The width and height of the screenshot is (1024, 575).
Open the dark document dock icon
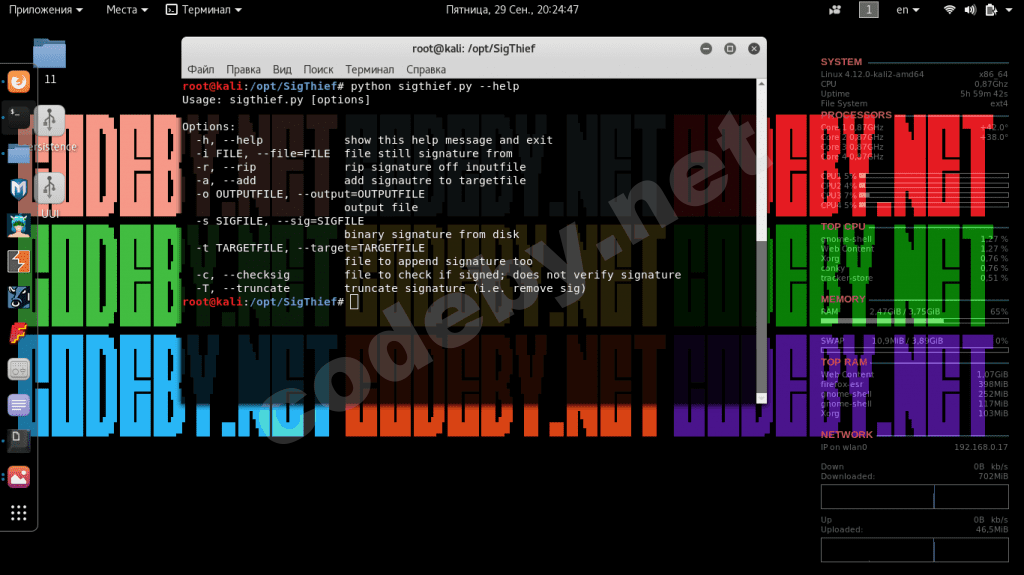[18, 440]
